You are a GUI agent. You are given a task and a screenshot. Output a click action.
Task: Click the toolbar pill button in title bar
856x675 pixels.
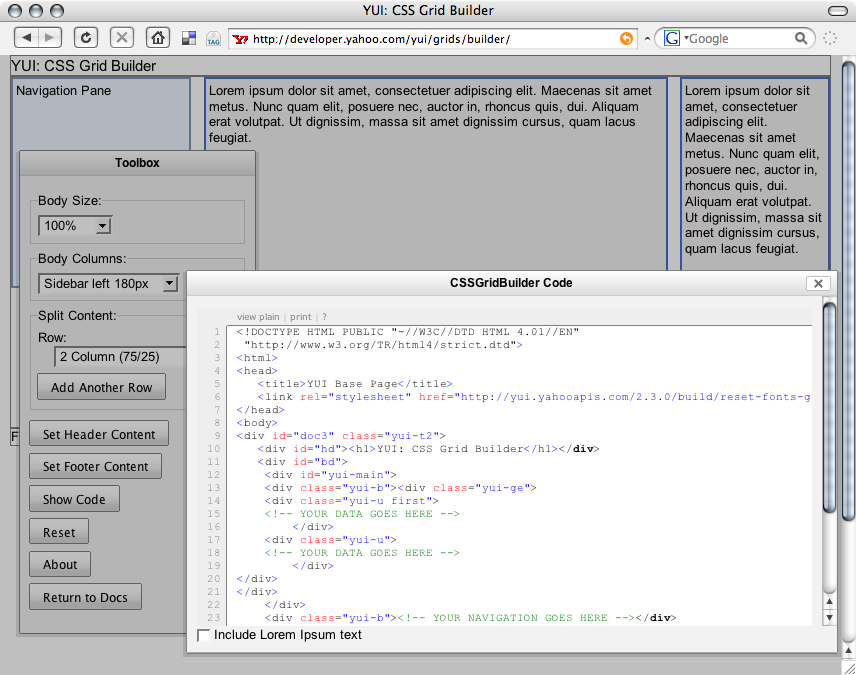(837, 10)
